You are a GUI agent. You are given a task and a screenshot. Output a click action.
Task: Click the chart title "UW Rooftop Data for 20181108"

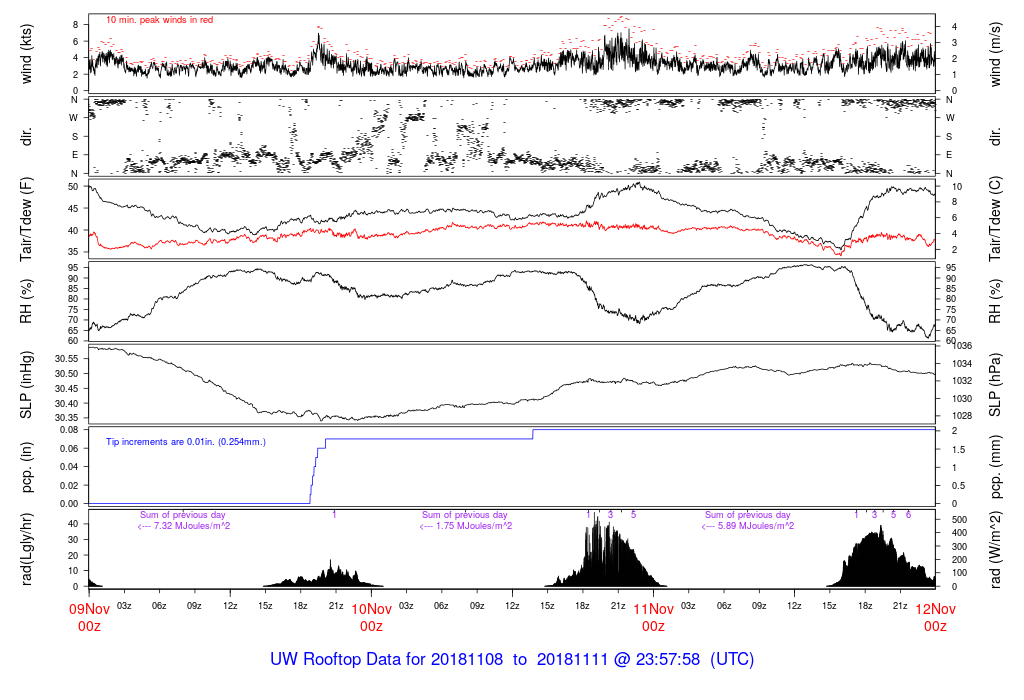(x=387, y=659)
